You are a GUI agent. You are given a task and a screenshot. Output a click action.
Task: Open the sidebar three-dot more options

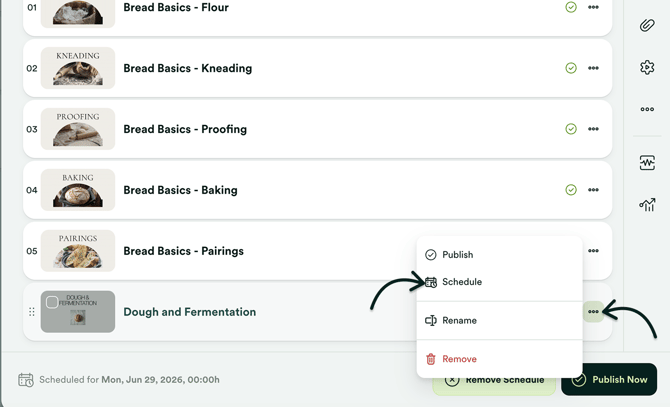(647, 109)
